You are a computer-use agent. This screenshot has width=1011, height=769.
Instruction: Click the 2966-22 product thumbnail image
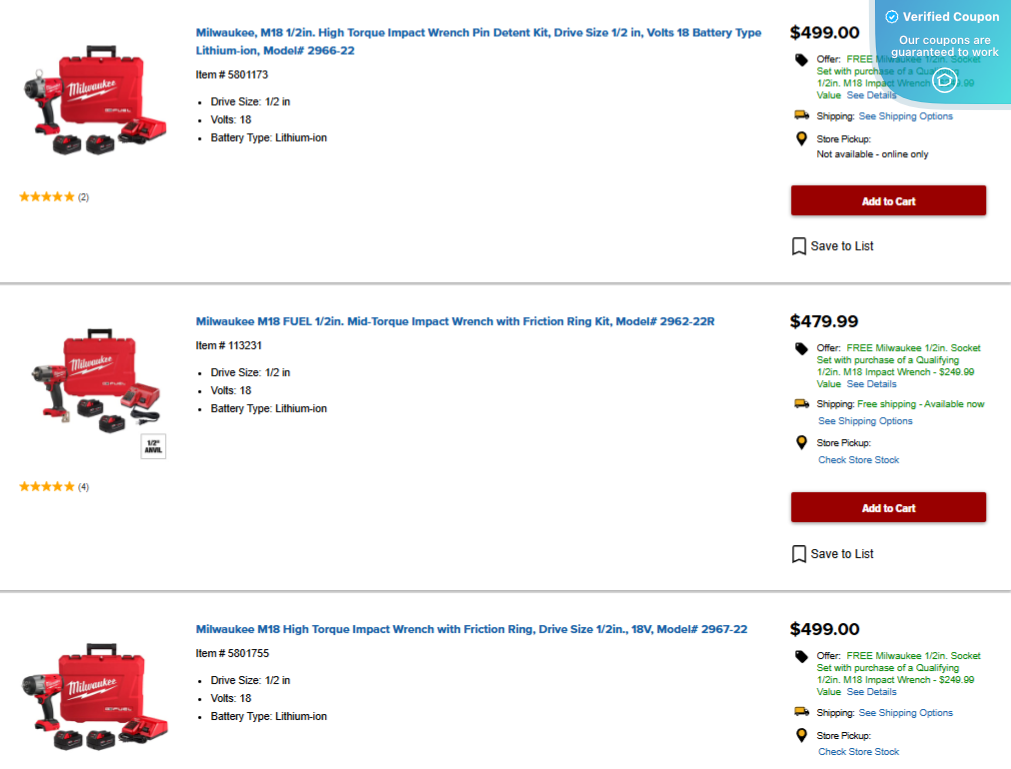click(x=95, y=100)
